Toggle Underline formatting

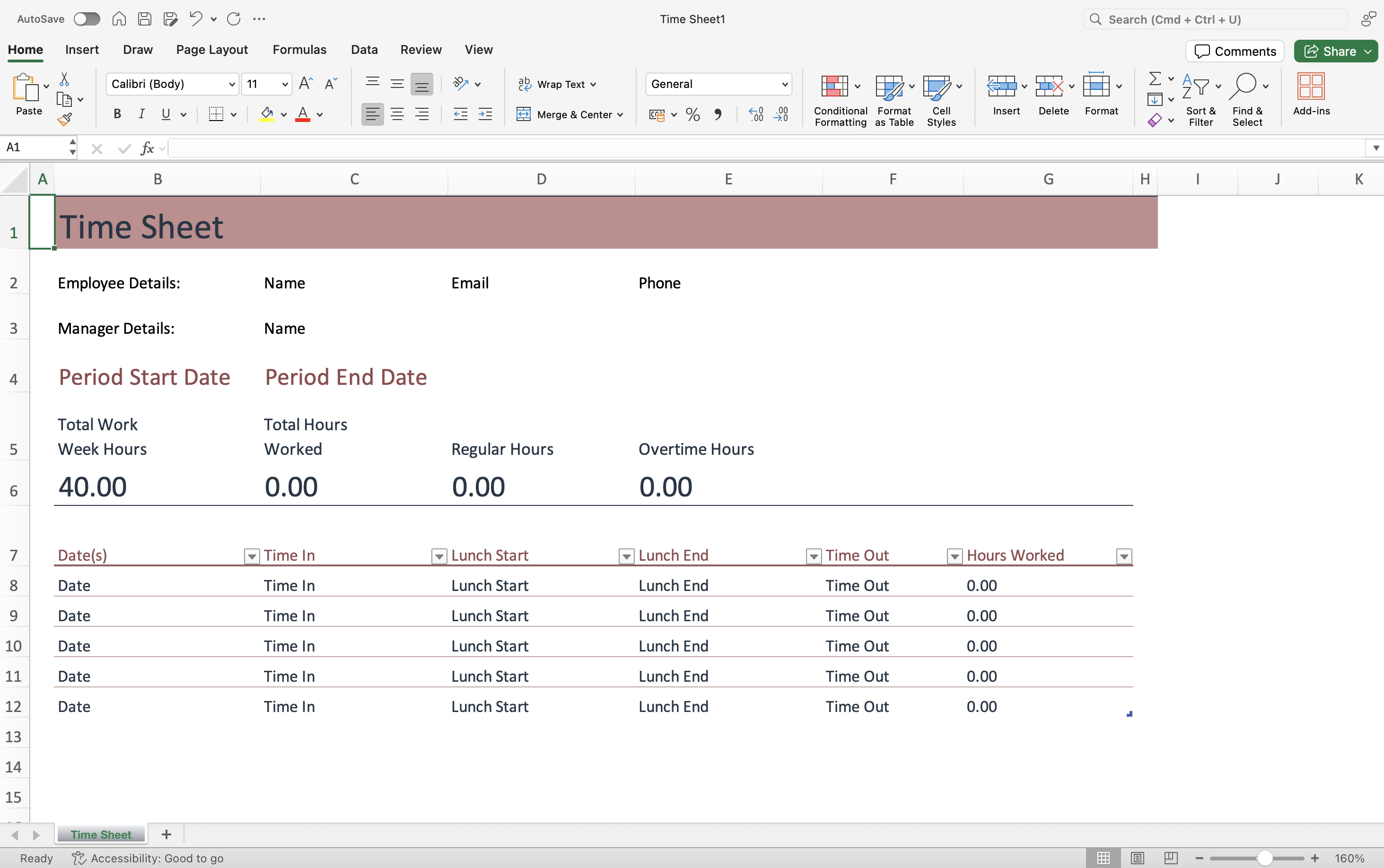[166, 114]
